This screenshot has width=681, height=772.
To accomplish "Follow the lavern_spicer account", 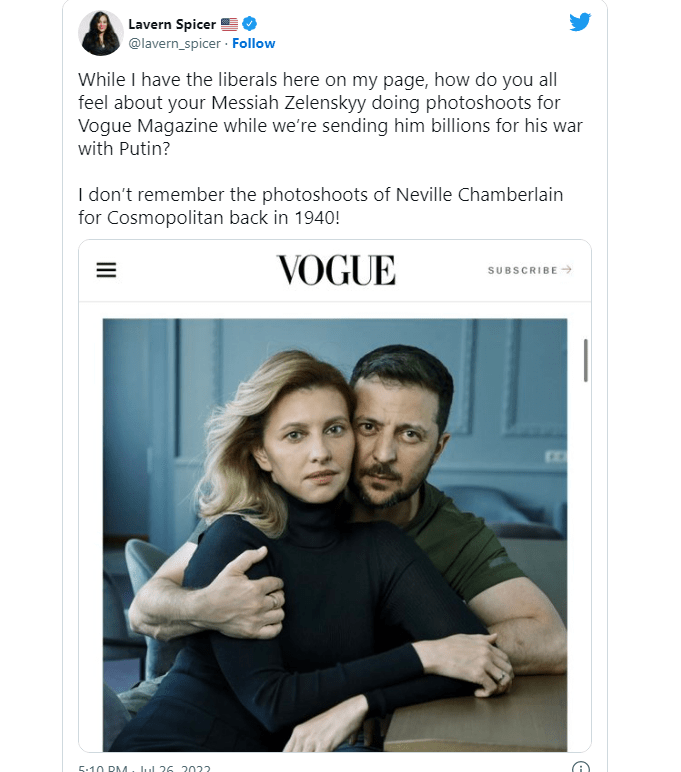I will 254,44.
